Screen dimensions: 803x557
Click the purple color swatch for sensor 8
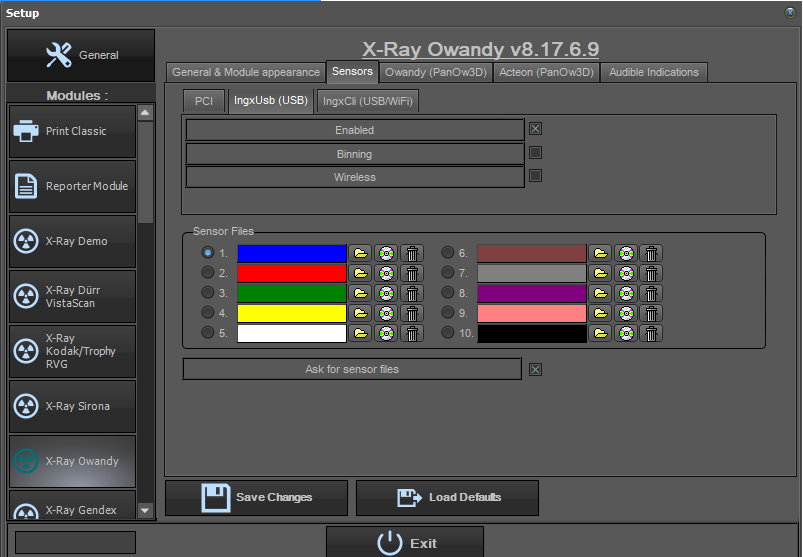(532, 293)
